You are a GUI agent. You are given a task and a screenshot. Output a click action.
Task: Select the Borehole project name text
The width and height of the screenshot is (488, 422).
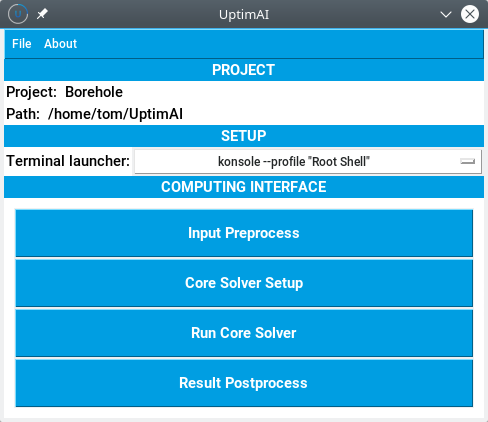(x=94, y=92)
